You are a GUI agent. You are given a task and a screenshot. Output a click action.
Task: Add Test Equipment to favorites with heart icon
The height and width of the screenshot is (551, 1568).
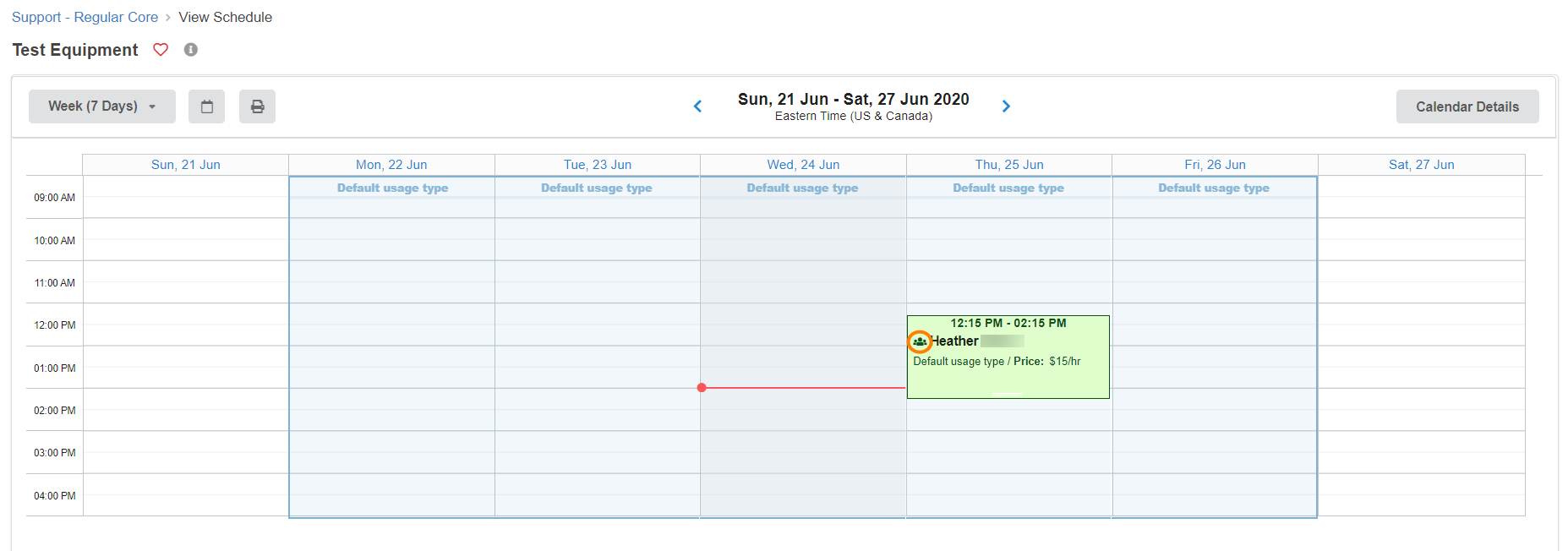161,50
